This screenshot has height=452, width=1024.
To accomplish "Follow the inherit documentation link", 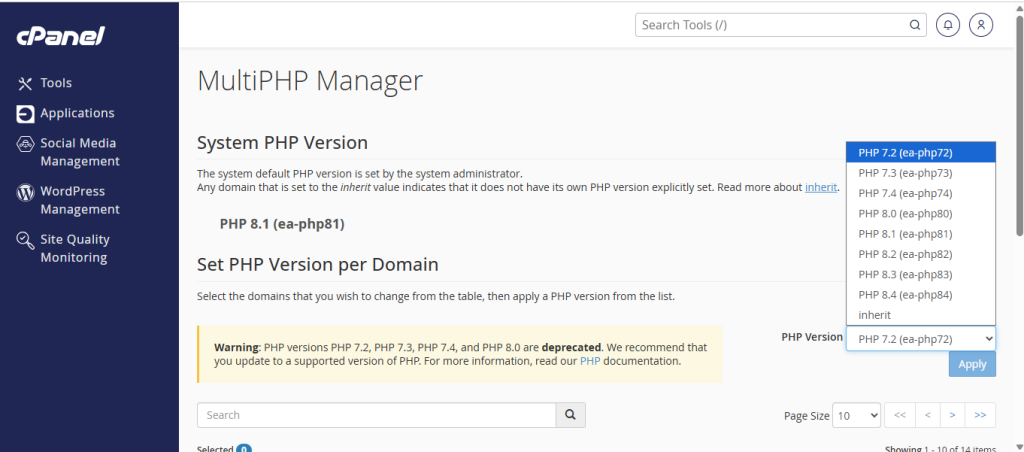I will click(x=821, y=187).
